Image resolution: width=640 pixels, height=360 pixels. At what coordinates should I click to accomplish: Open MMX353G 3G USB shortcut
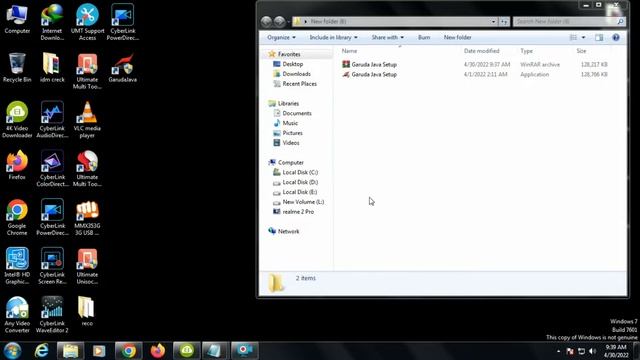coord(87,217)
